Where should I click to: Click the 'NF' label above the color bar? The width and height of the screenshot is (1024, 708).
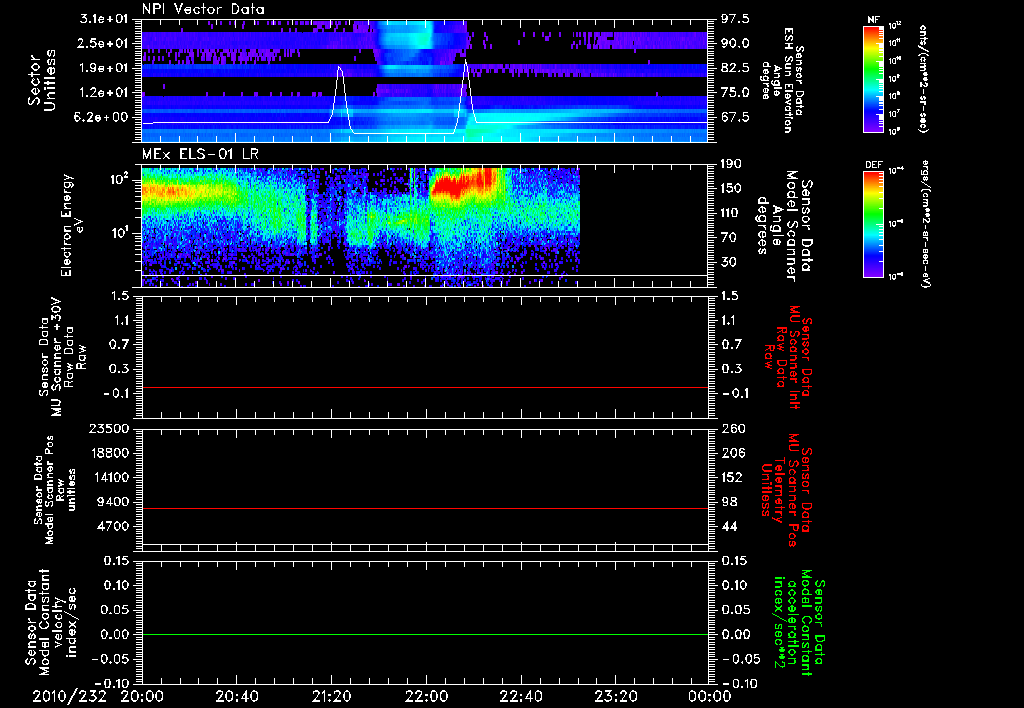click(874, 20)
